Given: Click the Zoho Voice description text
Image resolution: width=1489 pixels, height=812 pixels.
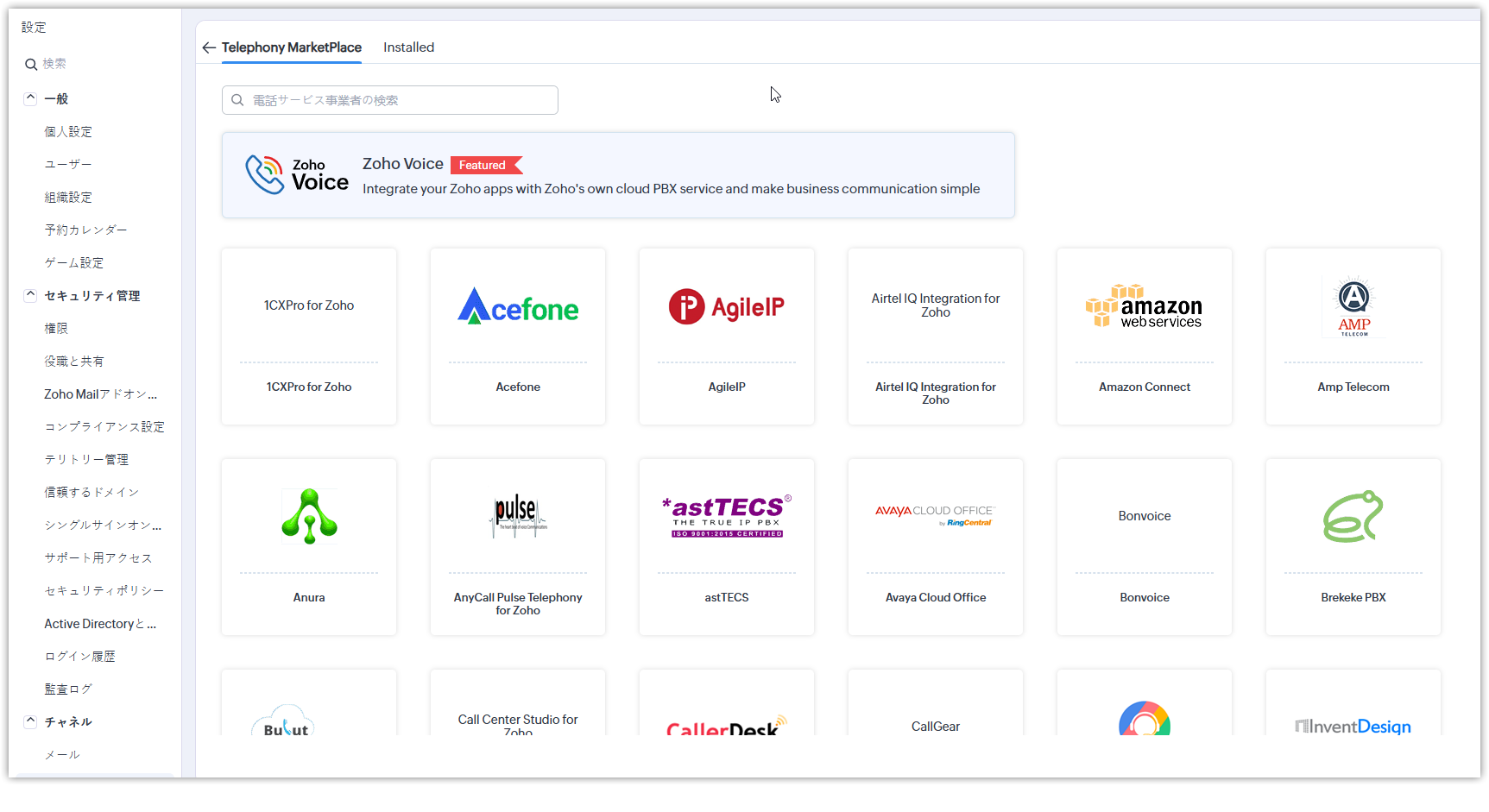Looking at the screenshot, I should tap(672, 189).
